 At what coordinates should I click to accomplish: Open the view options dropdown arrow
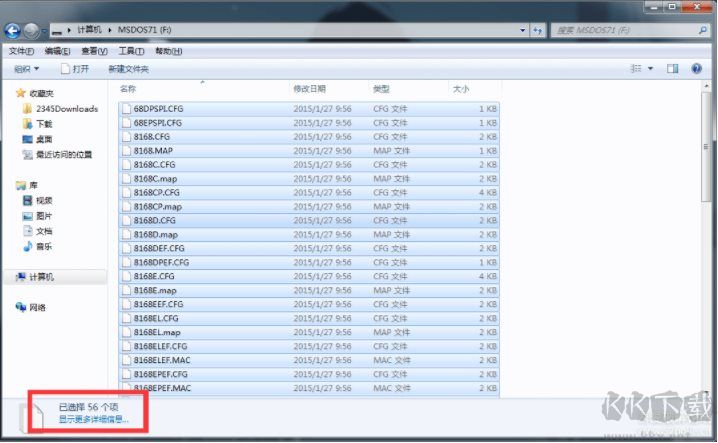[650, 69]
